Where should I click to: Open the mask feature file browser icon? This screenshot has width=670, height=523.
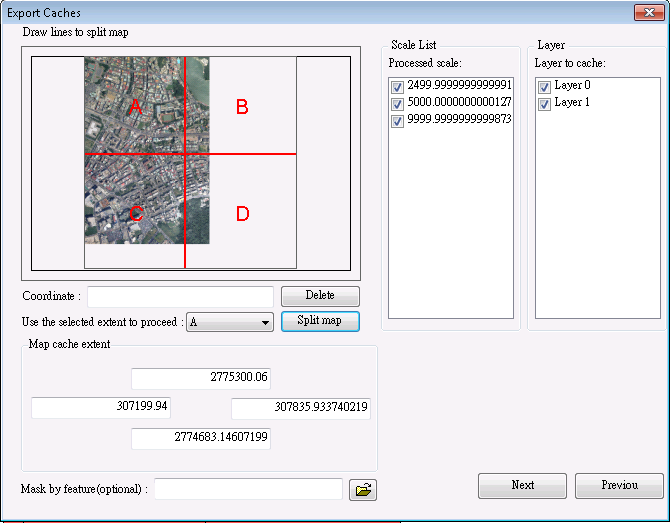coord(363,490)
